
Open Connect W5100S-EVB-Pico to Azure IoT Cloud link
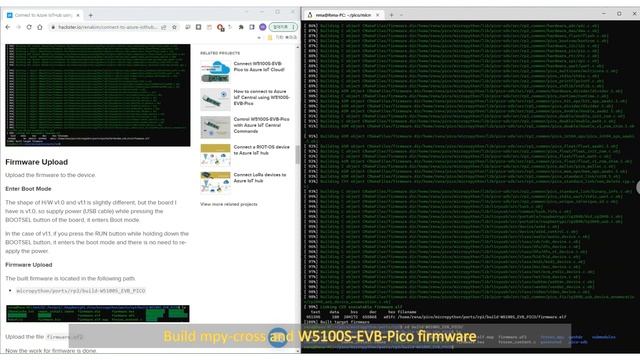pyautogui.click(x=259, y=67)
